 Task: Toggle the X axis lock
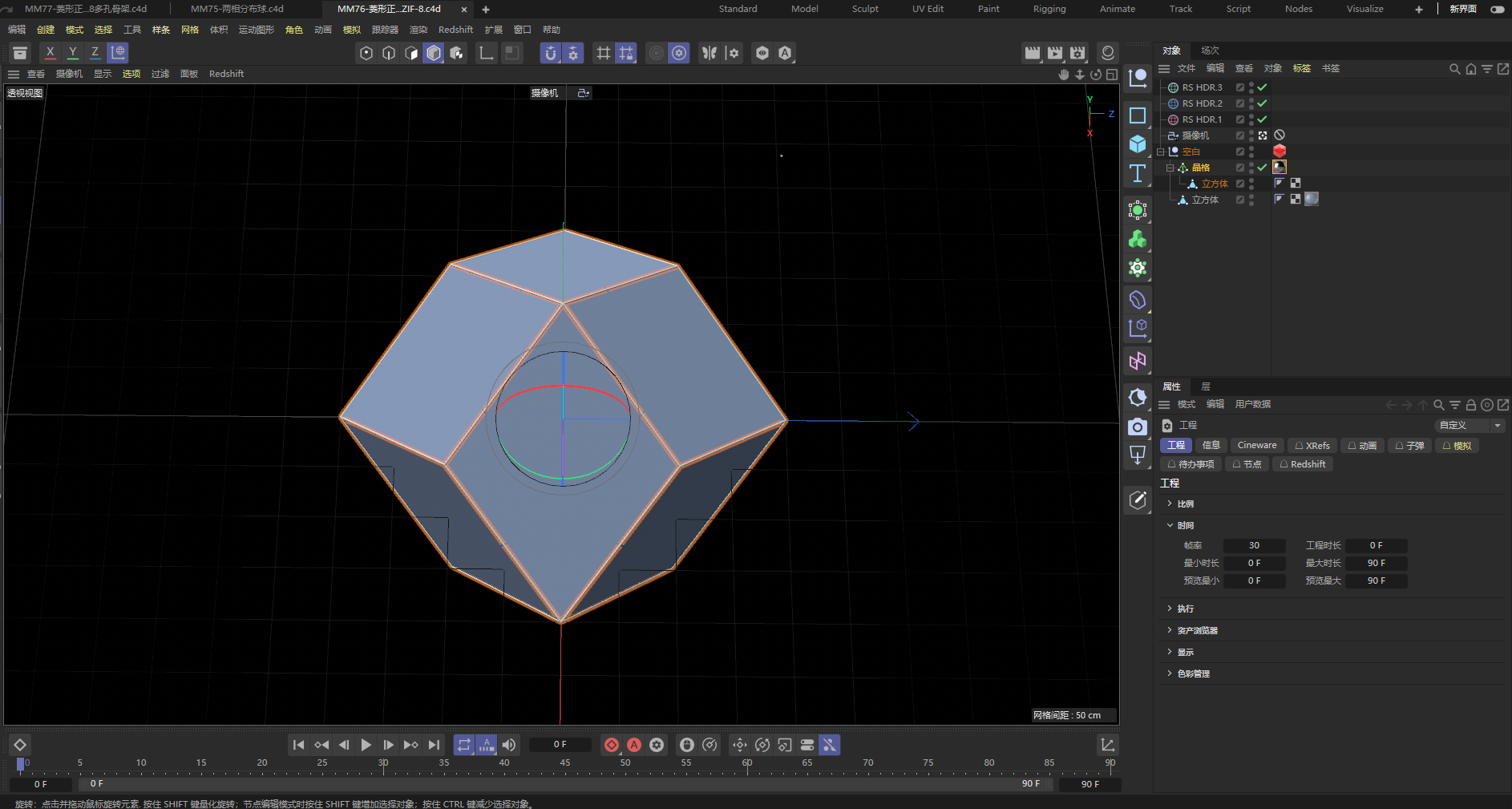click(51, 53)
